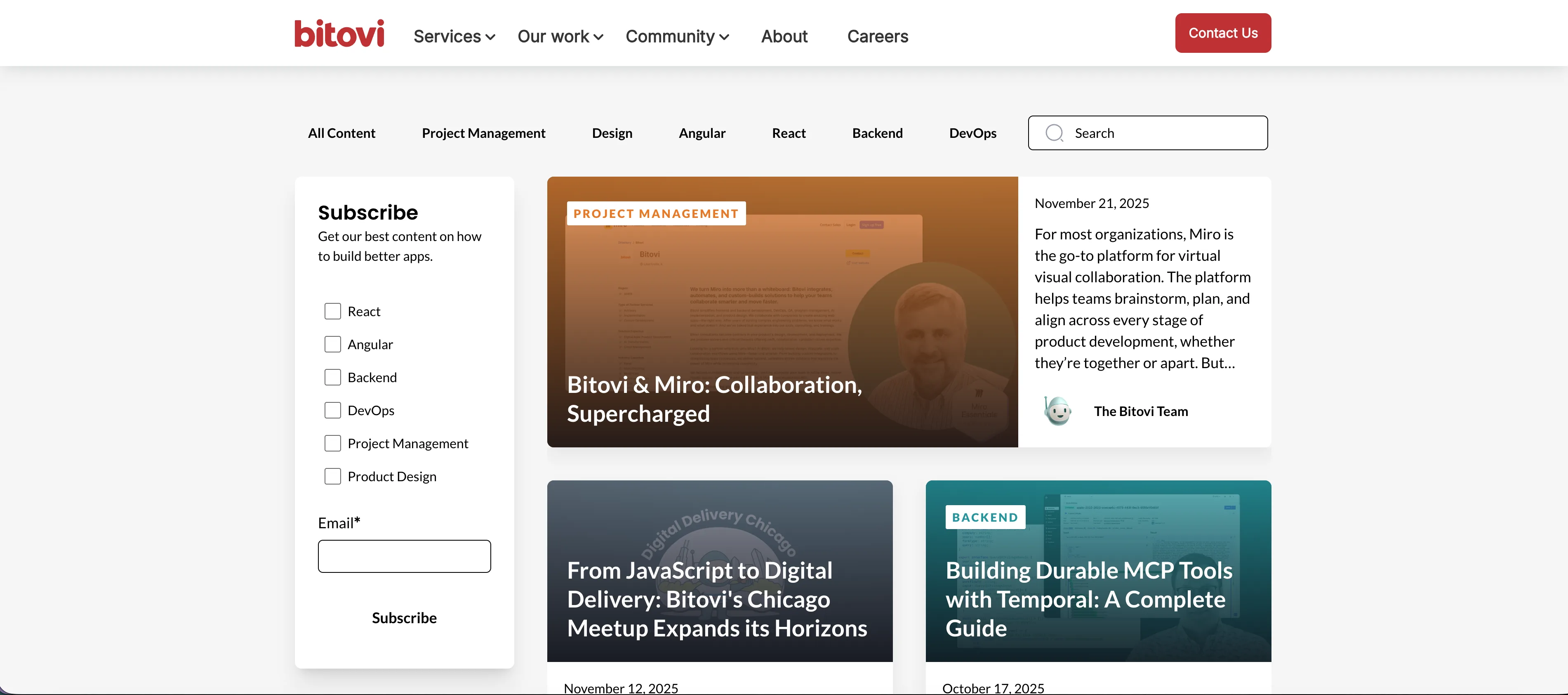Click into the Email input field

coord(404,556)
